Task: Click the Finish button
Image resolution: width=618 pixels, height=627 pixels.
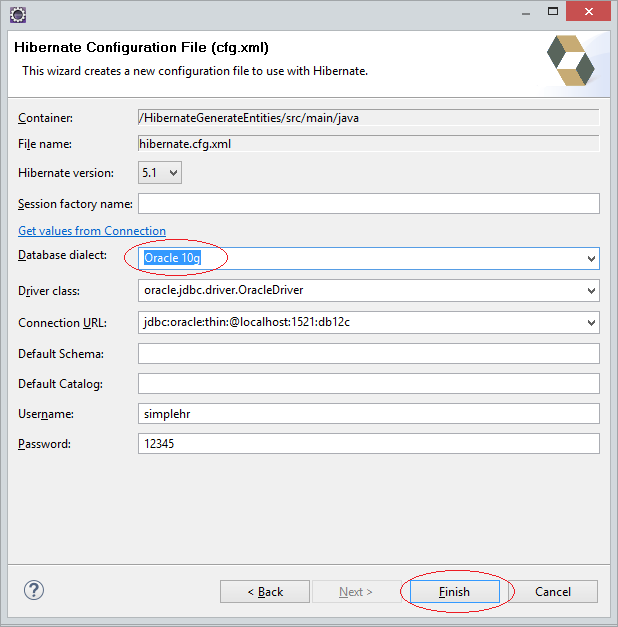Action: (455, 592)
